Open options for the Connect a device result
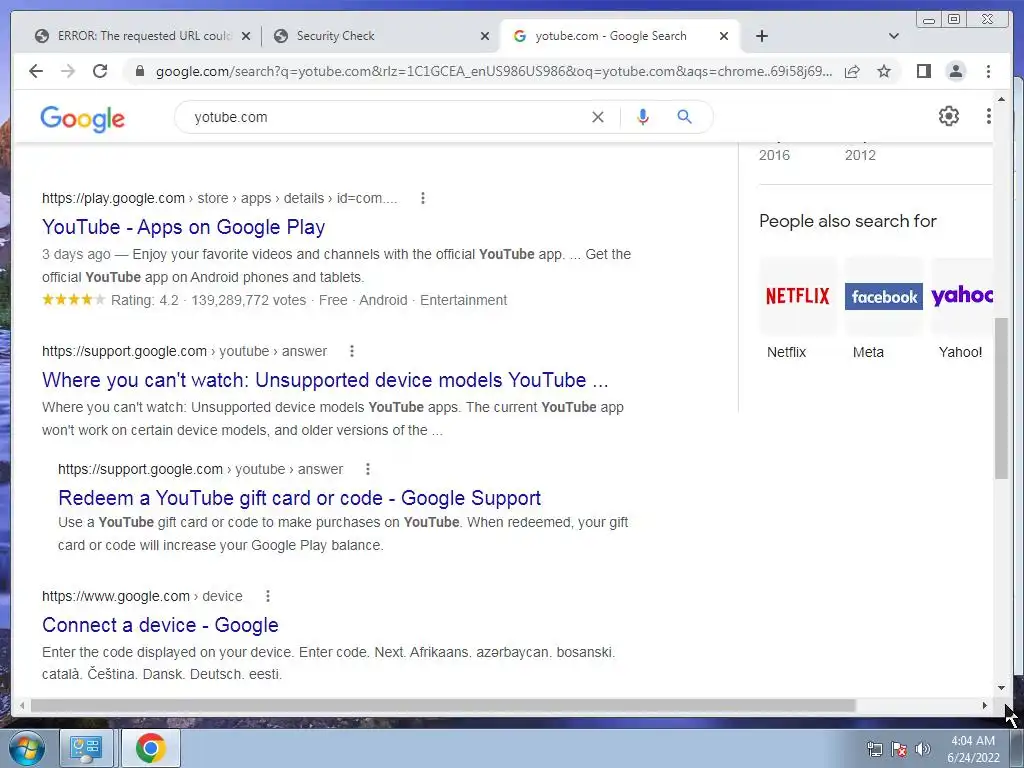1024x768 pixels. click(x=268, y=596)
